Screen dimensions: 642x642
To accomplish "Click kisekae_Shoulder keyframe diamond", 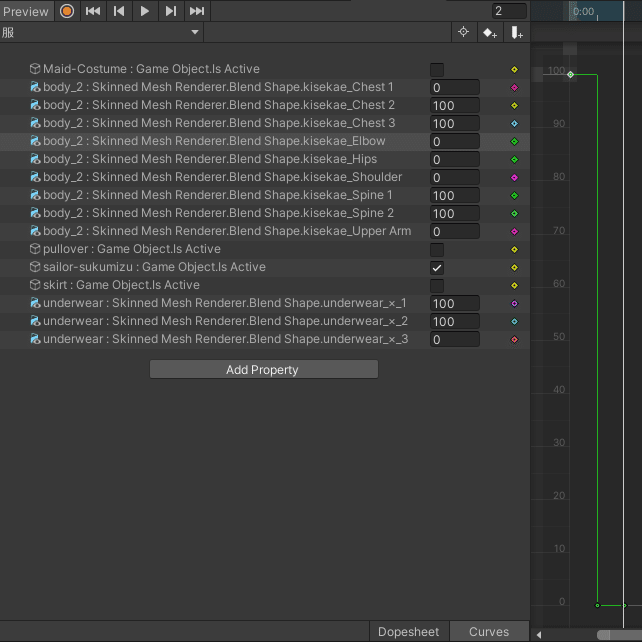I will coord(515,178).
